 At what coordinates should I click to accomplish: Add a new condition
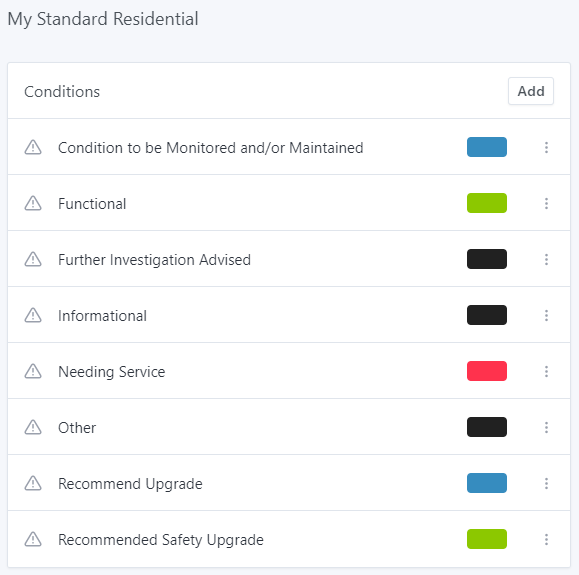(x=531, y=91)
